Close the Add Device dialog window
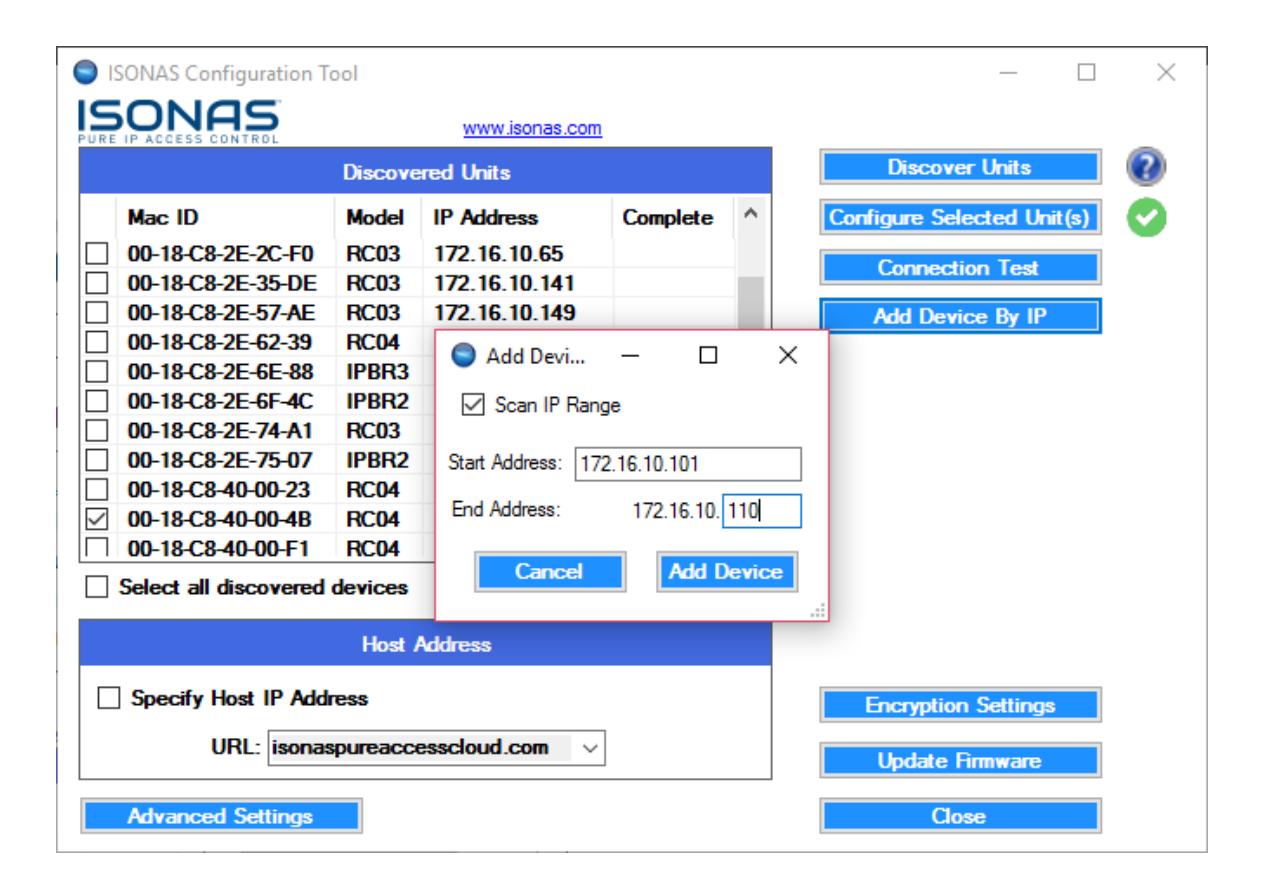The image size is (1263, 893). 787,355
